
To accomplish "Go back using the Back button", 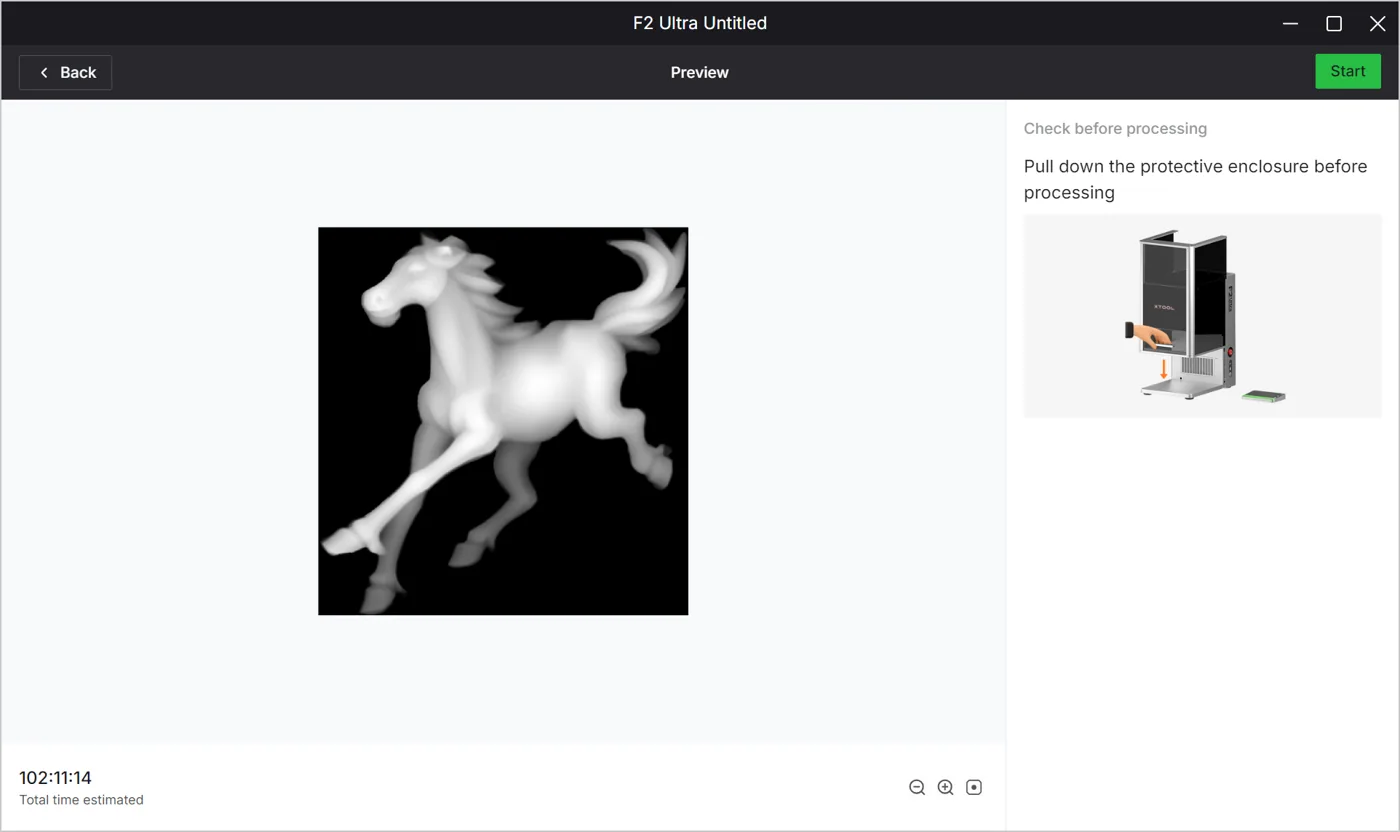I will (65, 72).
